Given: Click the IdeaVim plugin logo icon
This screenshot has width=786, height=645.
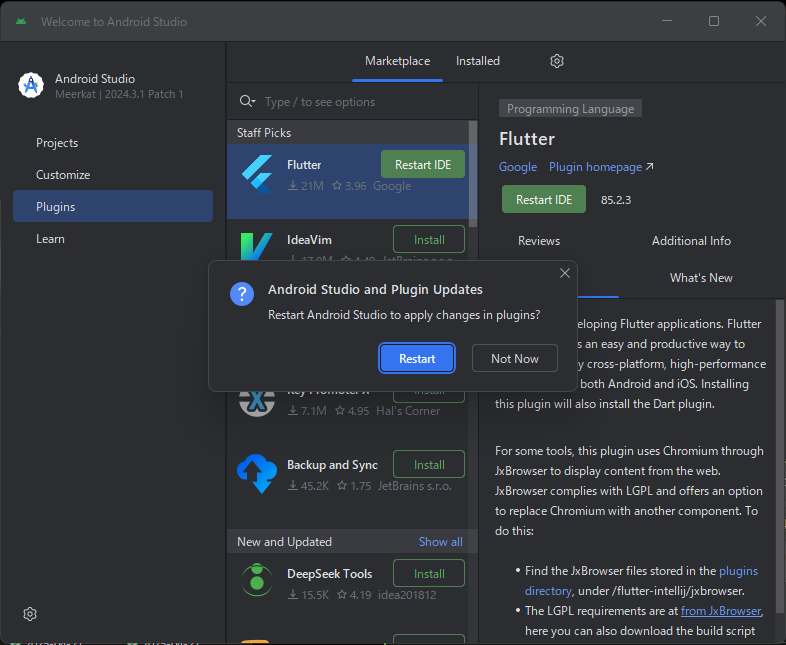Looking at the screenshot, I should pos(257,246).
